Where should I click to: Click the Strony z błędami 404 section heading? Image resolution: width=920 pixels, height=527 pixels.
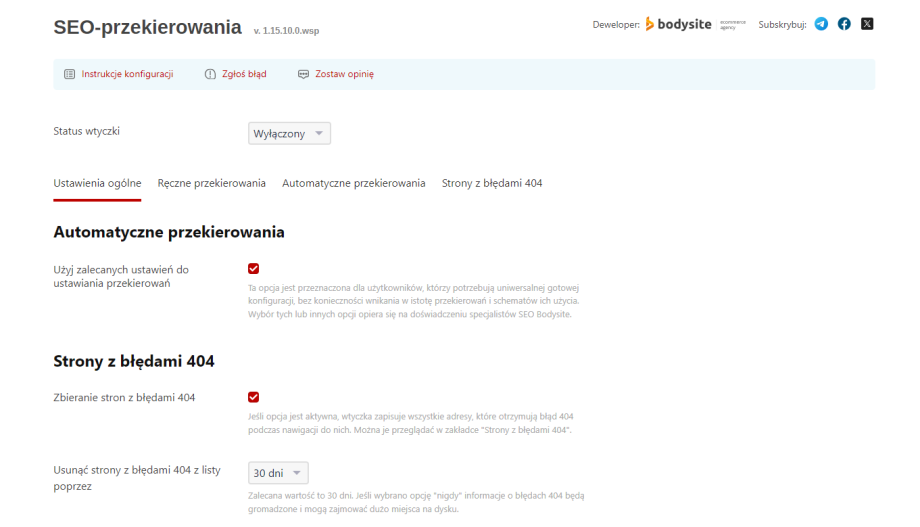(x=134, y=361)
